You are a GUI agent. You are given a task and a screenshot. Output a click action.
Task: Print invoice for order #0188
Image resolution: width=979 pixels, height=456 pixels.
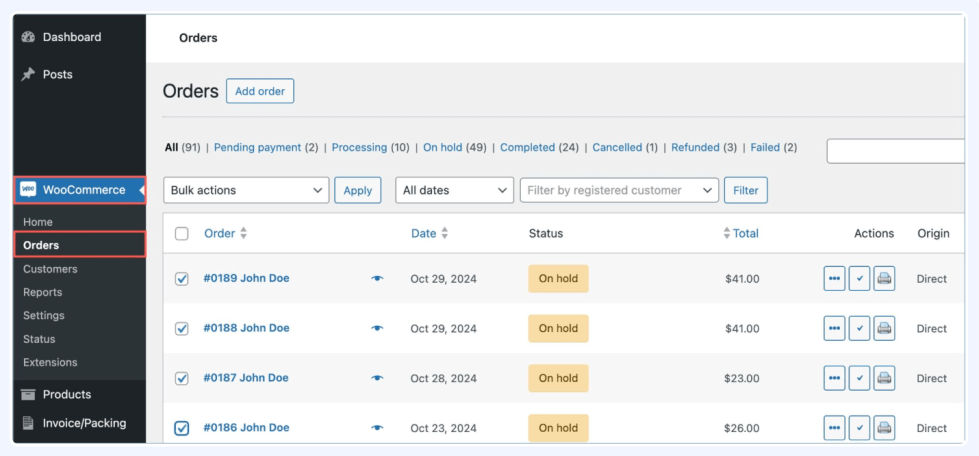[884, 329]
